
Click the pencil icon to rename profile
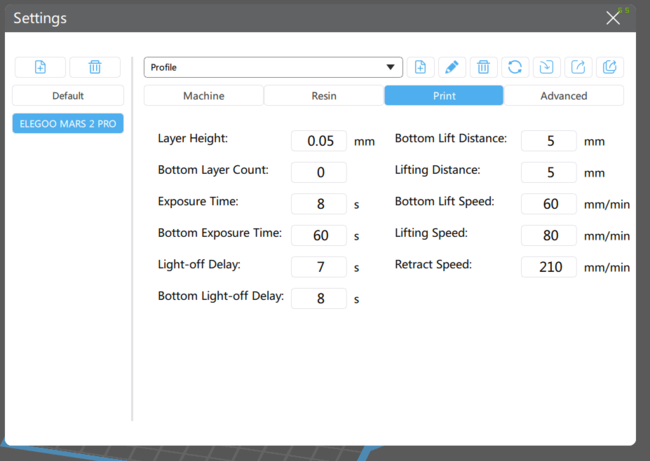coord(451,67)
